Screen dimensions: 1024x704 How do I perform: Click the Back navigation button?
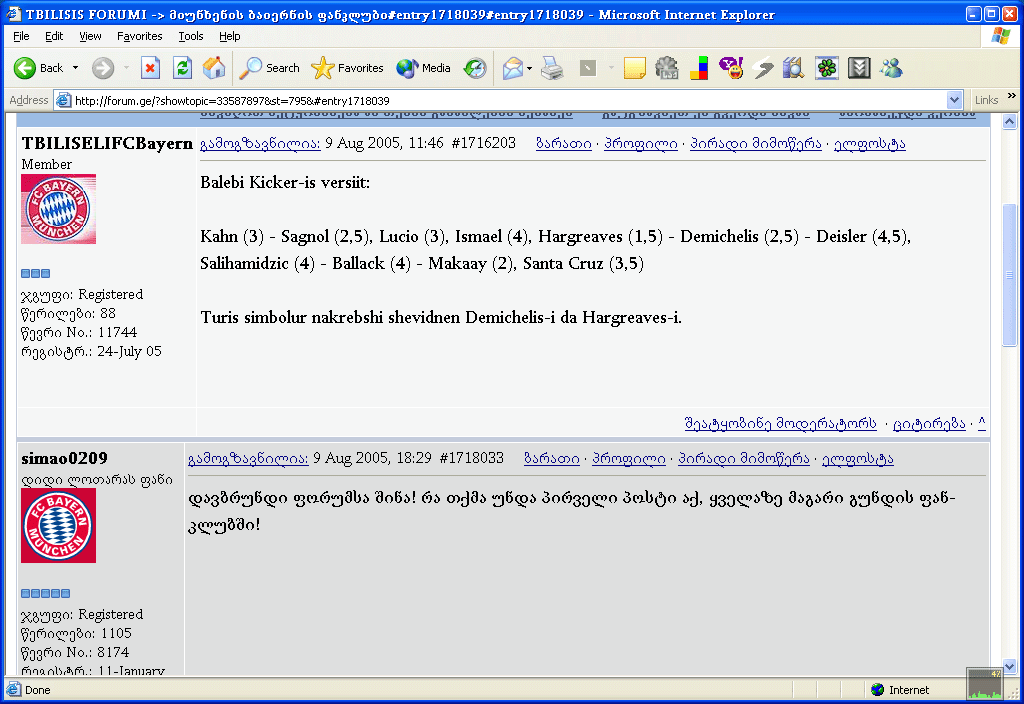click(38, 68)
